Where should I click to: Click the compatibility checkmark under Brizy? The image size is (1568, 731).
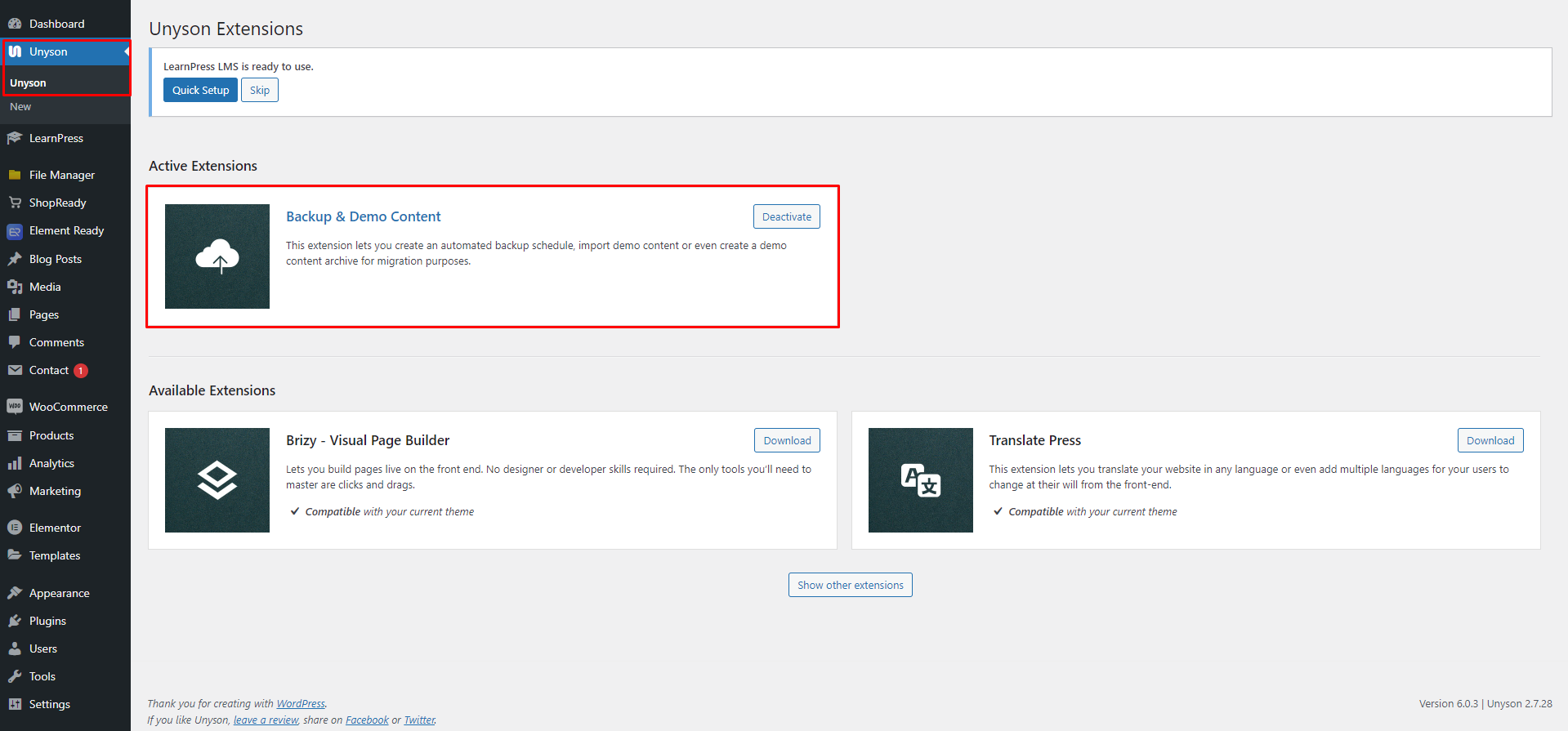click(295, 511)
